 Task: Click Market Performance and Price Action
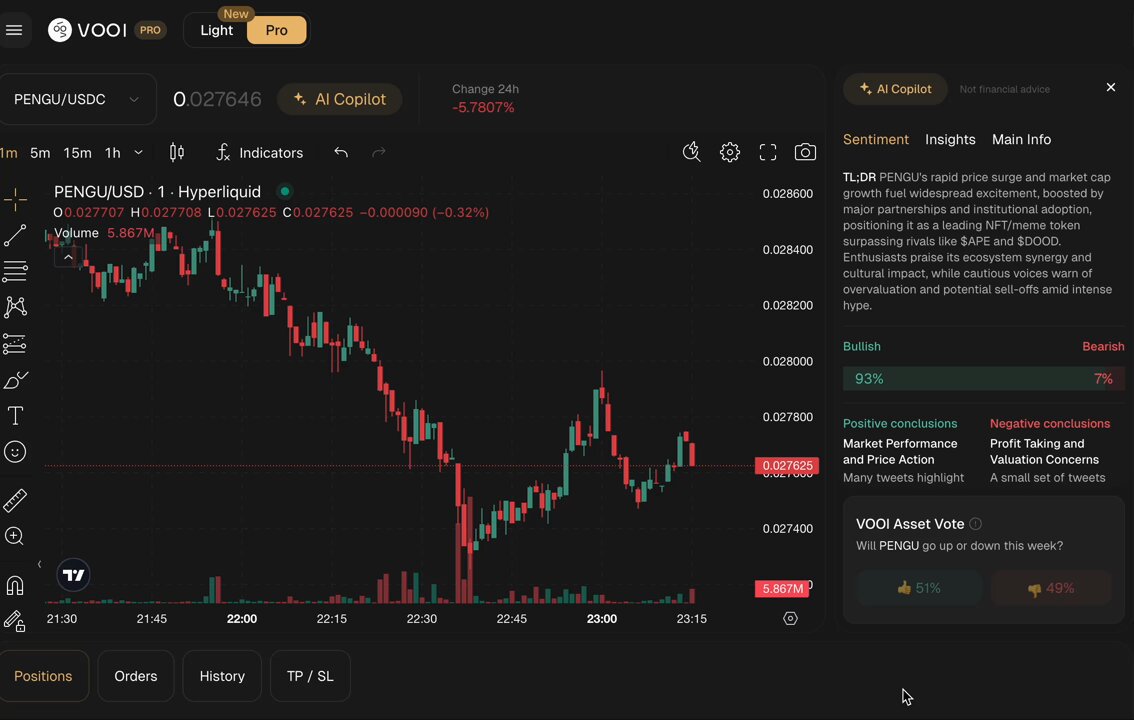click(900, 452)
